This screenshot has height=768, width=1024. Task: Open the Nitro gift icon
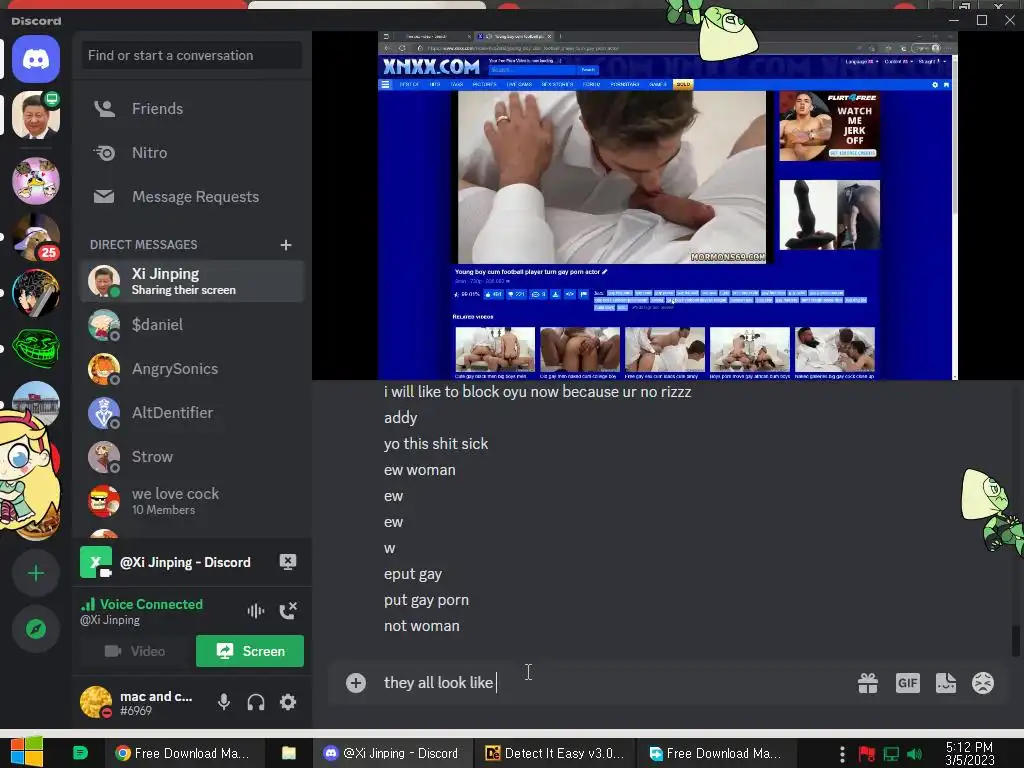(x=868, y=683)
